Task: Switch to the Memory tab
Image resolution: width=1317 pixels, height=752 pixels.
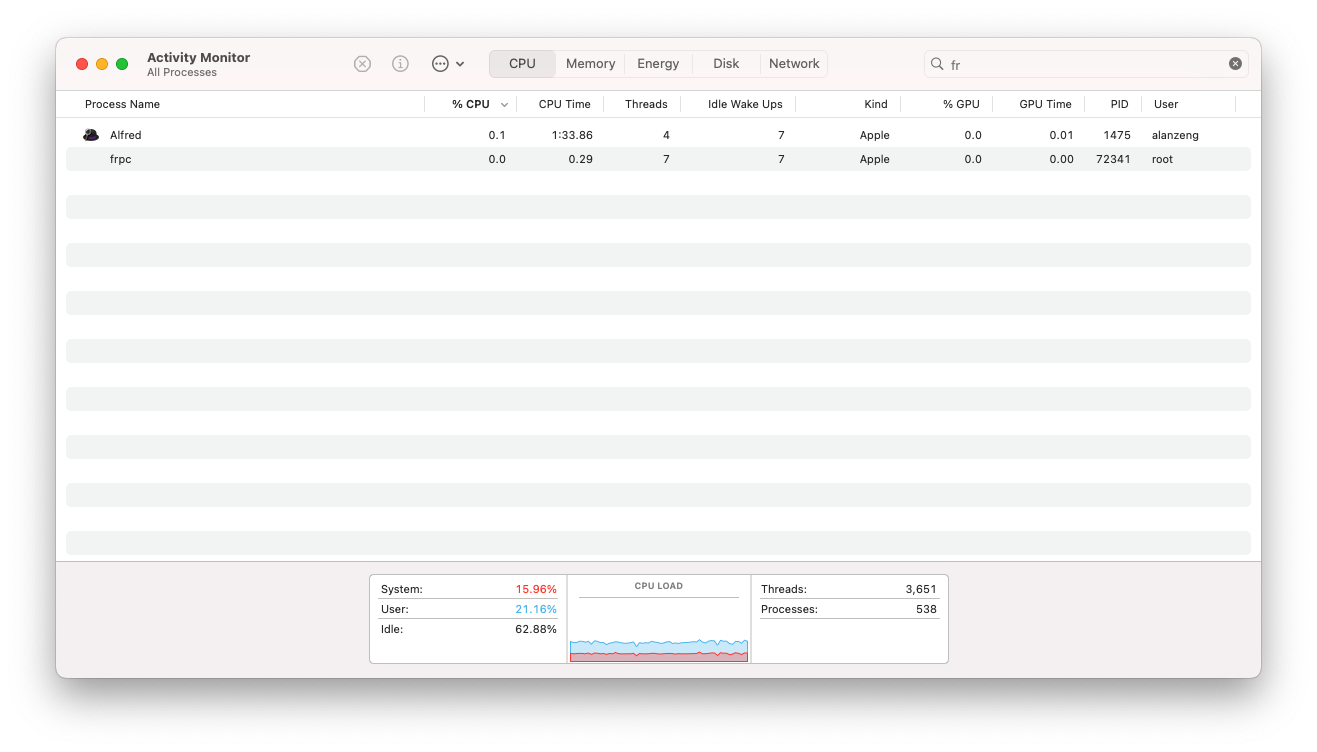Action: point(590,64)
